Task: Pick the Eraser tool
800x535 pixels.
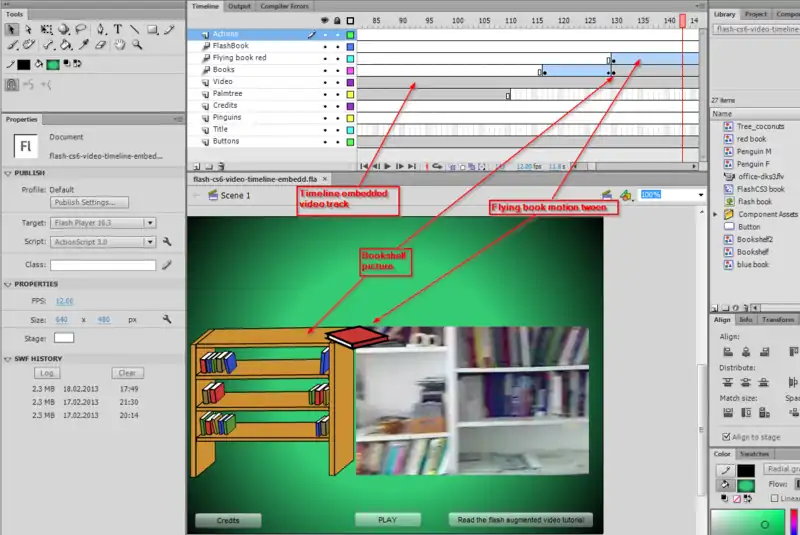Action: pos(101,45)
